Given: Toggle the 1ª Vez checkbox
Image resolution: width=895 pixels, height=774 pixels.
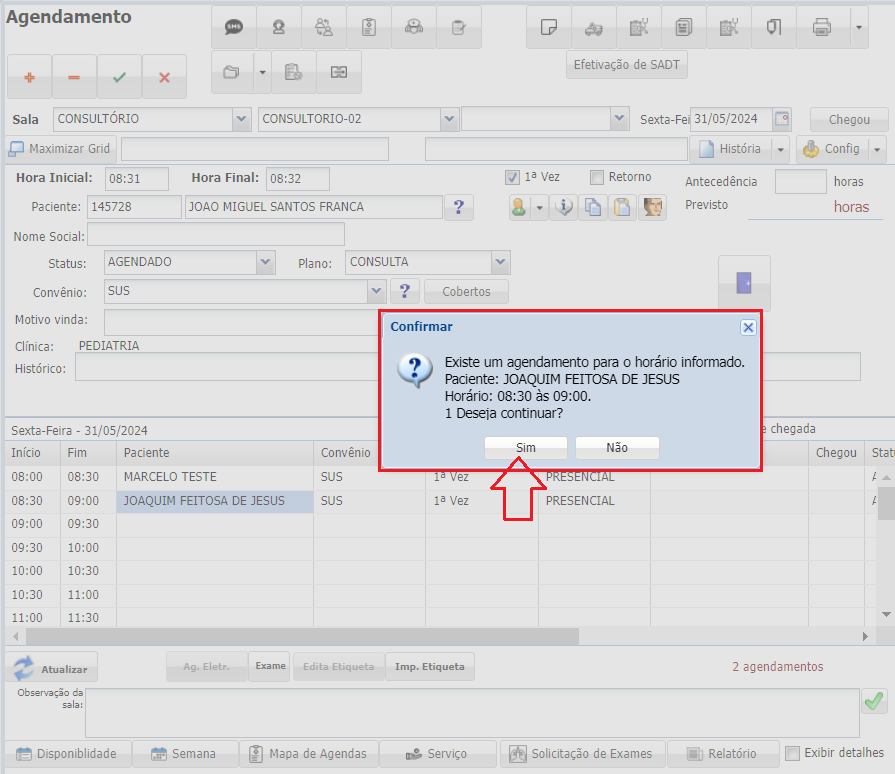Looking at the screenshot, I should 512,178.
